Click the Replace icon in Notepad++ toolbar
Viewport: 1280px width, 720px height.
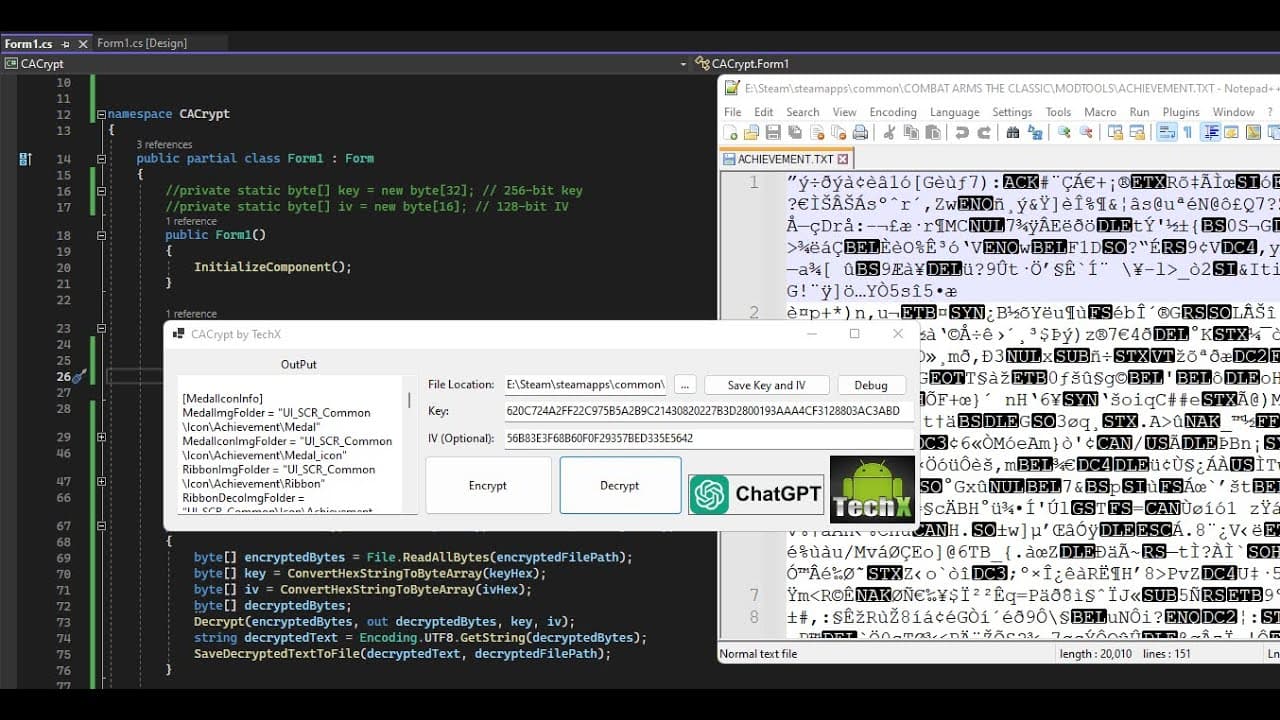[x=1035, y=133]
